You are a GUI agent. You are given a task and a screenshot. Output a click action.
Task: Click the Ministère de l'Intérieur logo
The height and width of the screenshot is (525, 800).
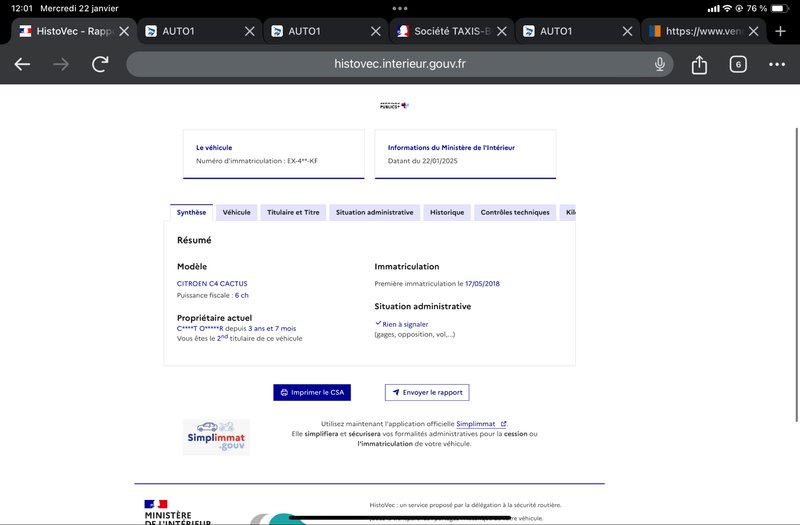pos(177,512)
